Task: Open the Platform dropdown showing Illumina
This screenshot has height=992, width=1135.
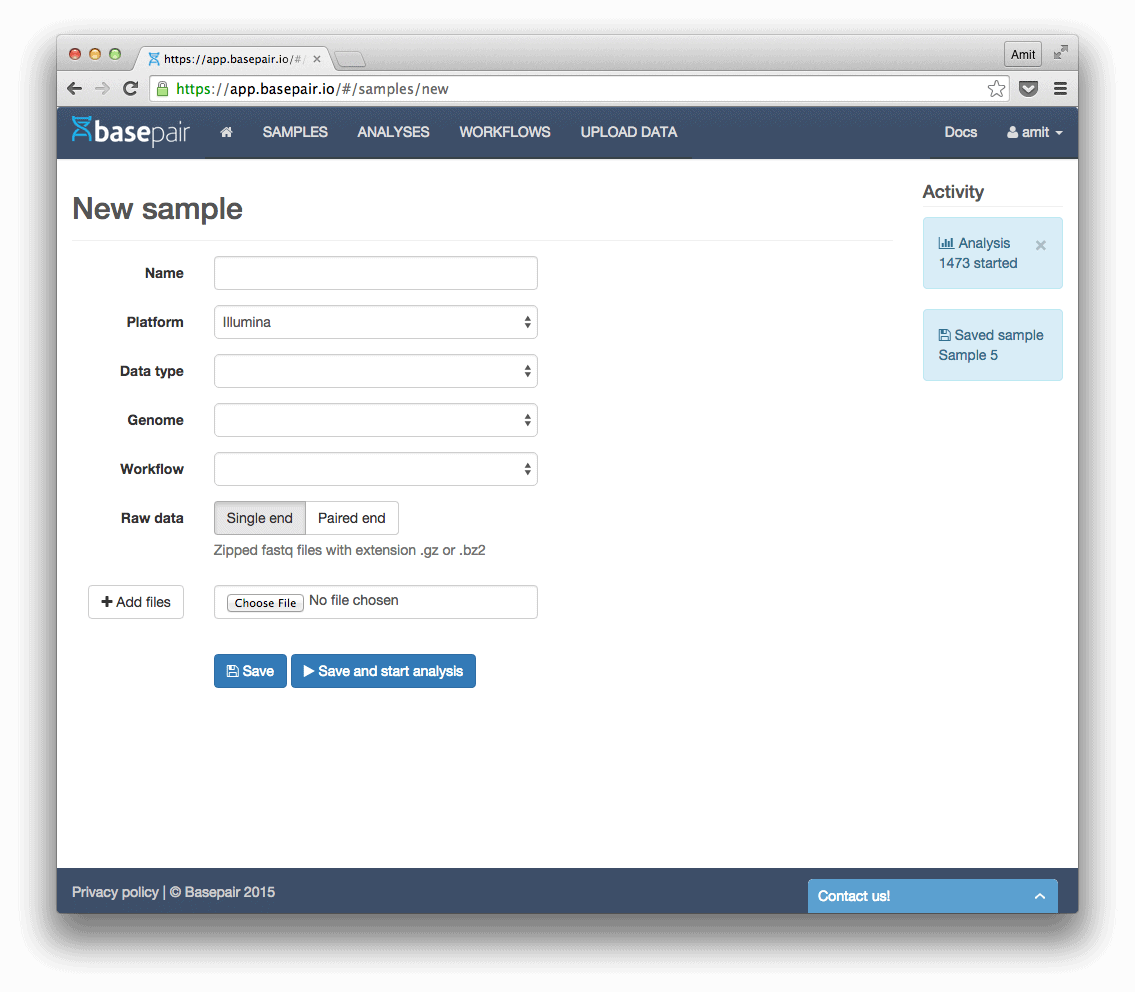Action: coord(375,322)
